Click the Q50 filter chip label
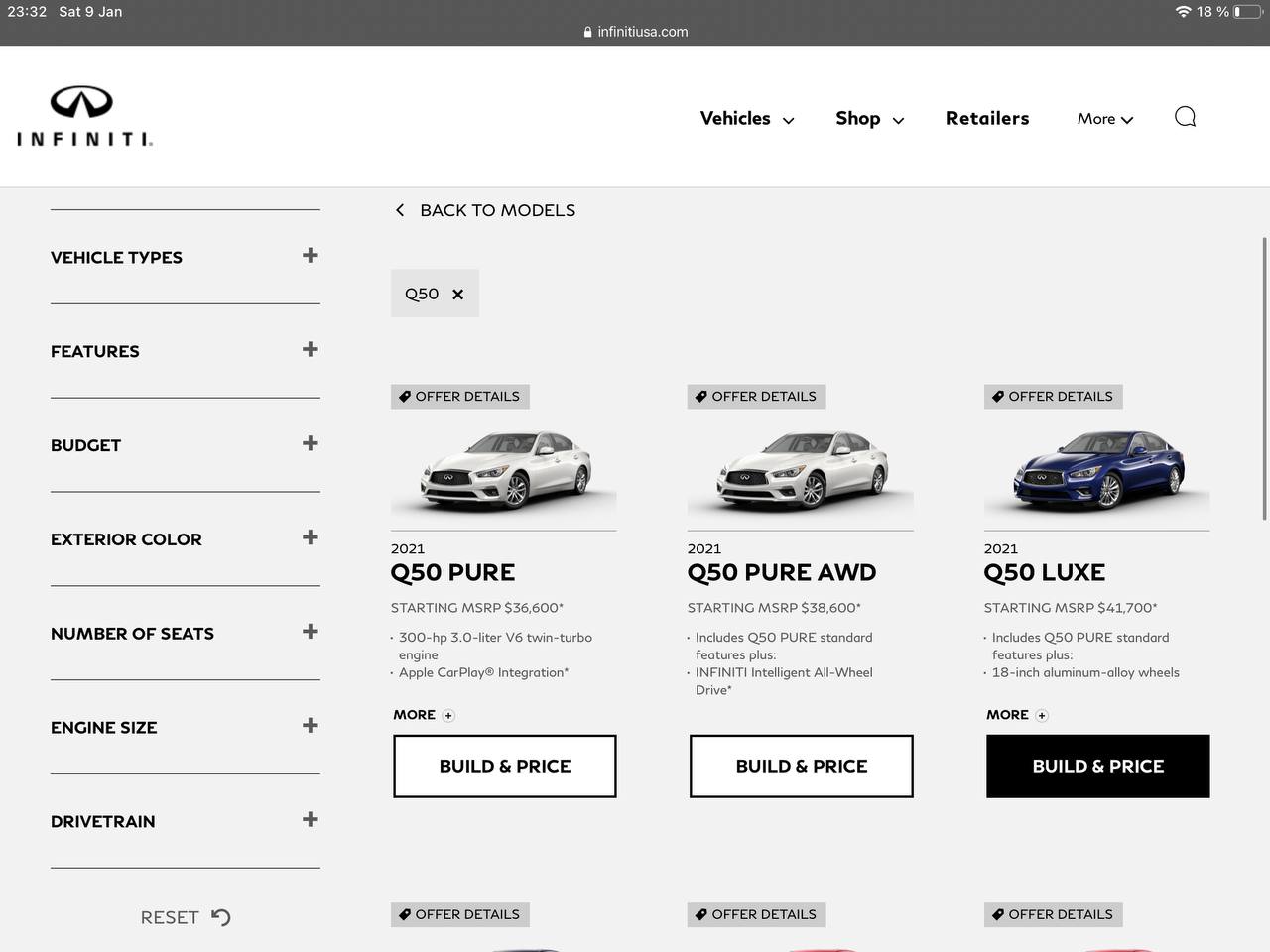 tap(422, 294)
